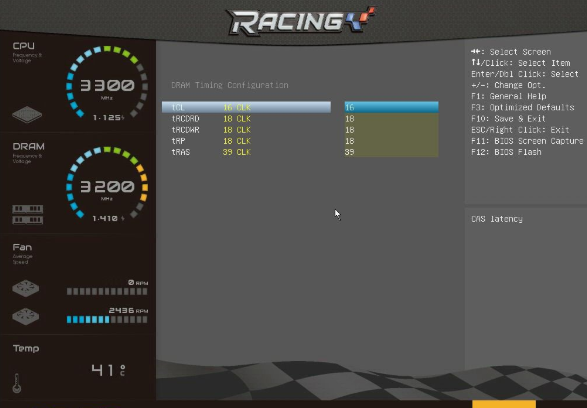Open the tRCDRD value field showing 18
The height and width of the screenshot is (408, 587).
click(391, 119)
